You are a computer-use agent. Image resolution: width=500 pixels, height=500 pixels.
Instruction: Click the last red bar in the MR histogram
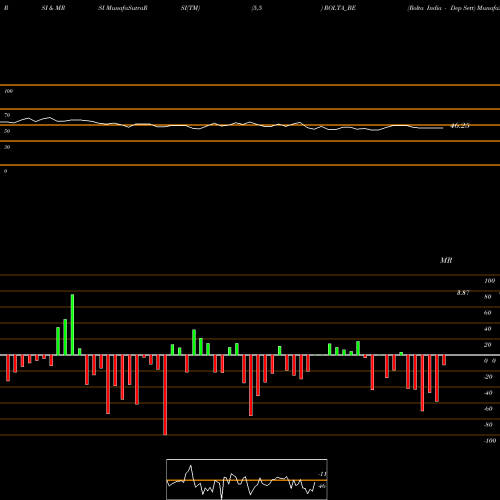[x=444, y=360]
